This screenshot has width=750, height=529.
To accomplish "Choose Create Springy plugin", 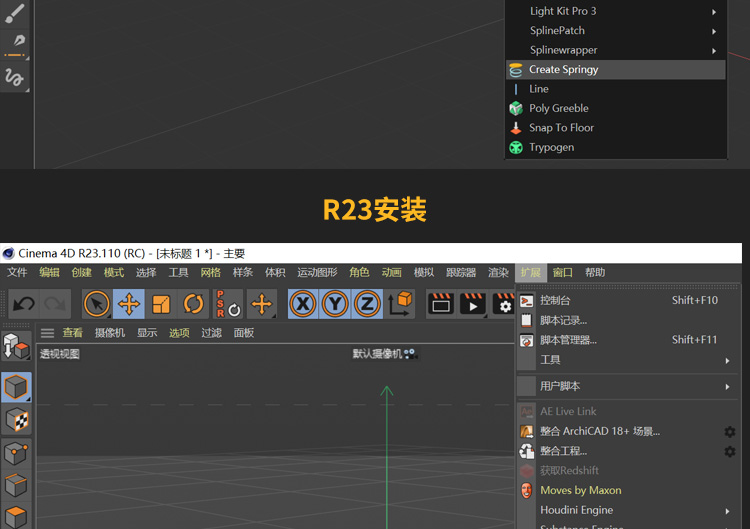I will click(x=616, y=70).
